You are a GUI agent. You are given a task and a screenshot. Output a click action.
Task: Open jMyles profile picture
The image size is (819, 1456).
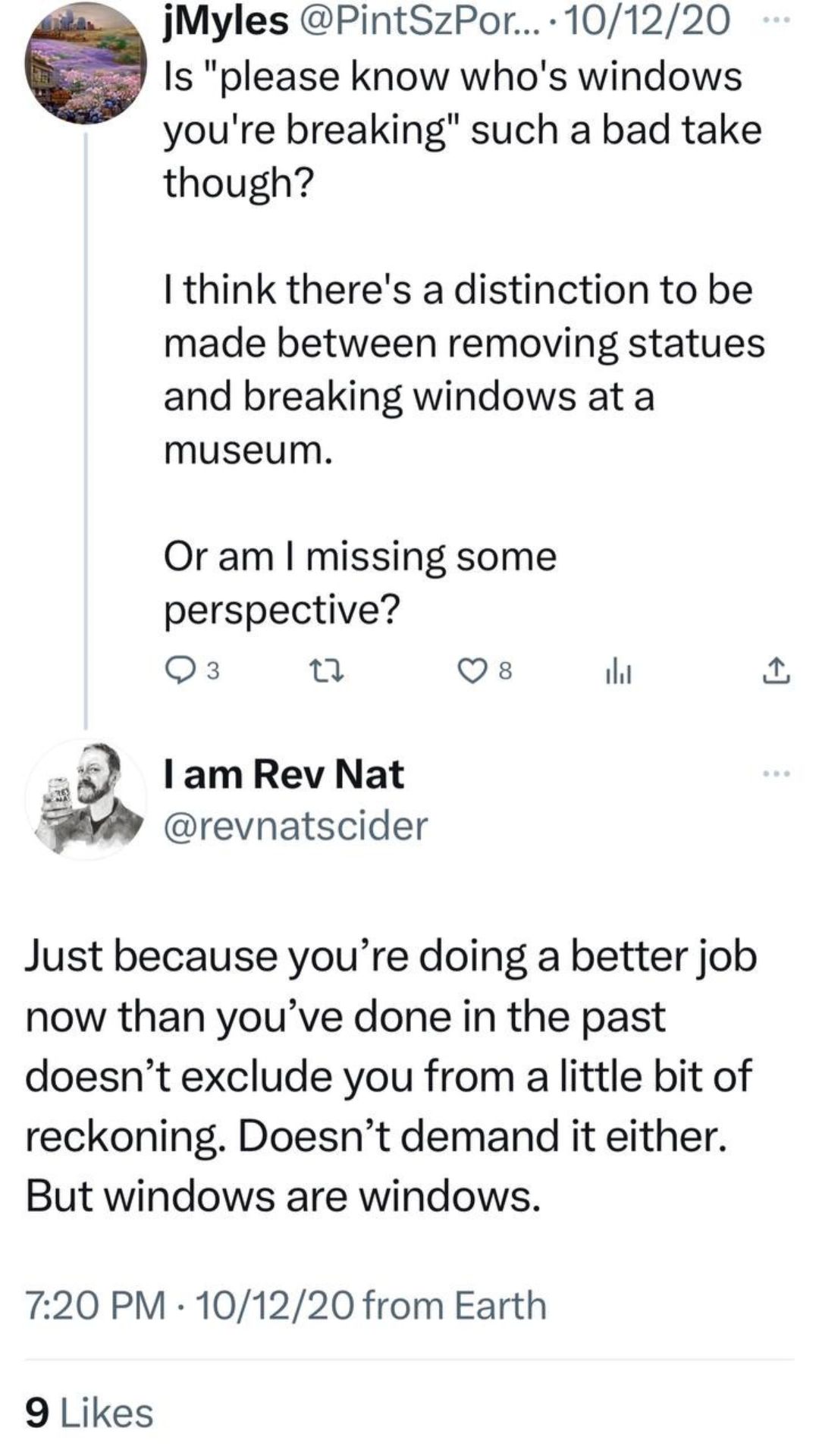84,63
